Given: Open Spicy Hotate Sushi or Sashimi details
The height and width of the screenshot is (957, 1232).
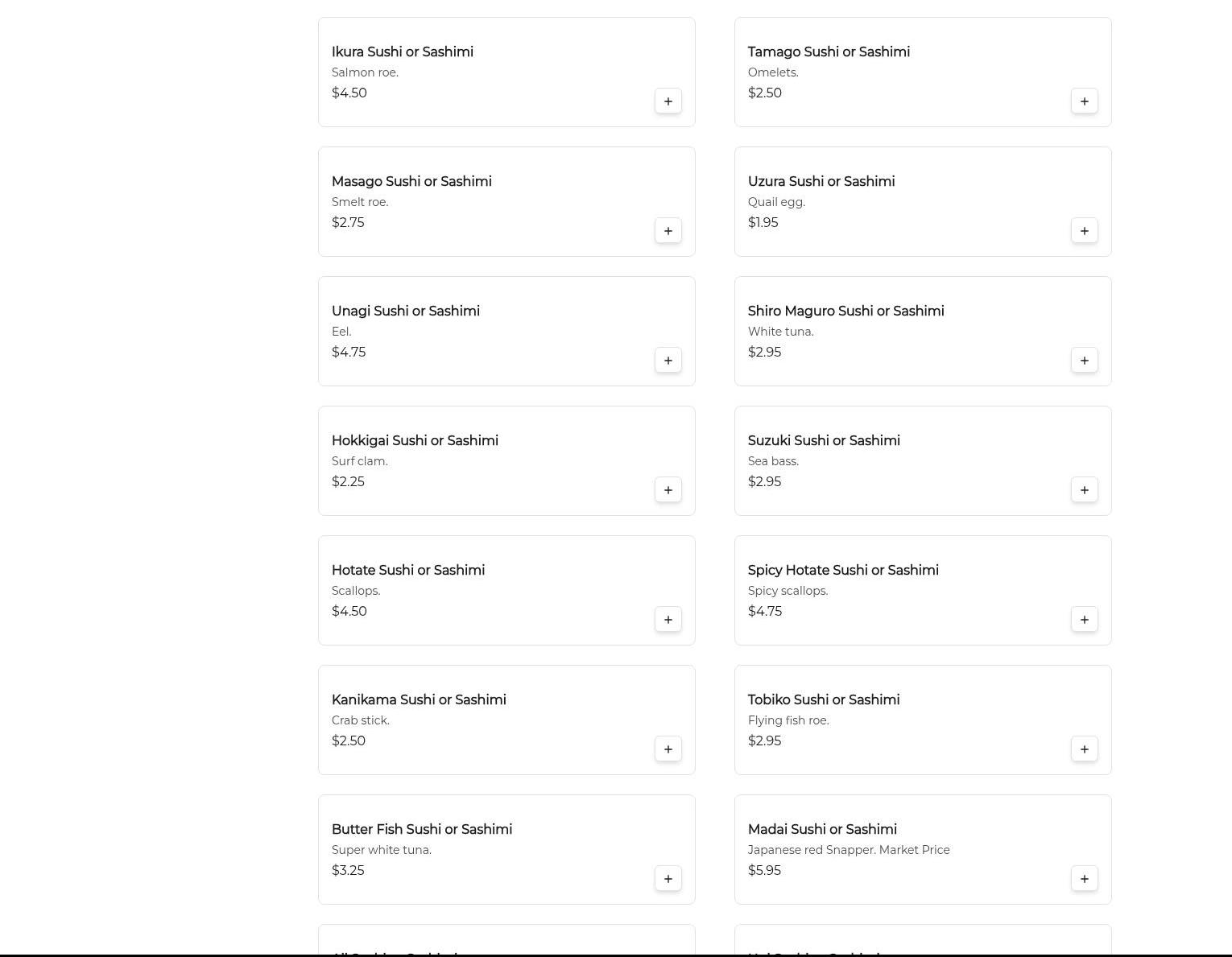Looking at the screenshot, I should coord(843,570).
